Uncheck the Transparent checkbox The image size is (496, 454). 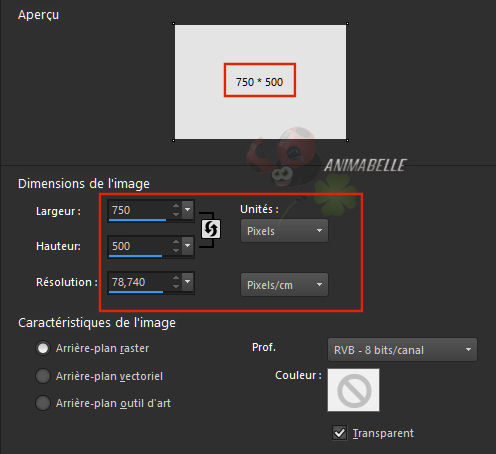point(340,433)
